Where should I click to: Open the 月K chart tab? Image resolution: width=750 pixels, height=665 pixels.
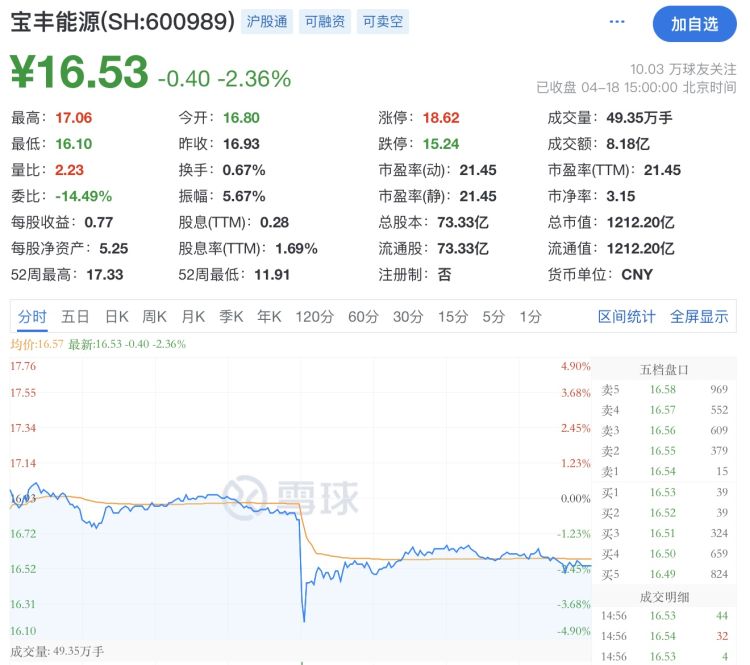[193, 317]
